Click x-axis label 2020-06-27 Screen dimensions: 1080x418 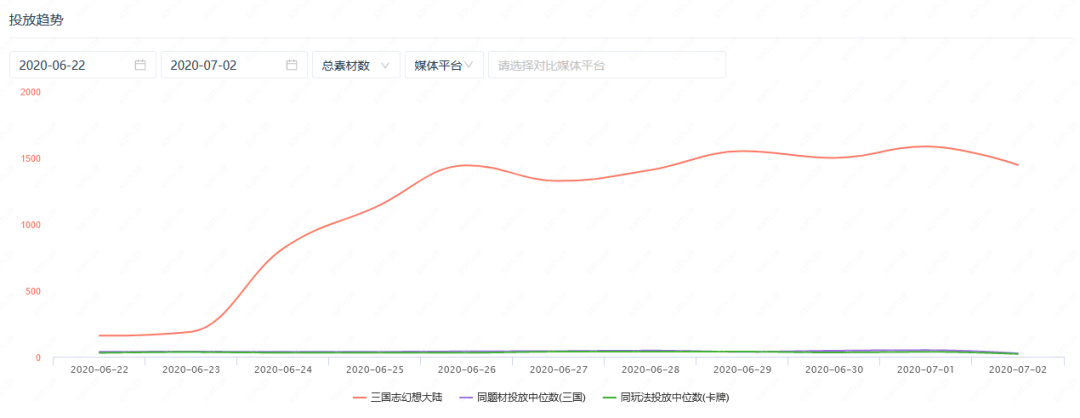pos(558,369)
